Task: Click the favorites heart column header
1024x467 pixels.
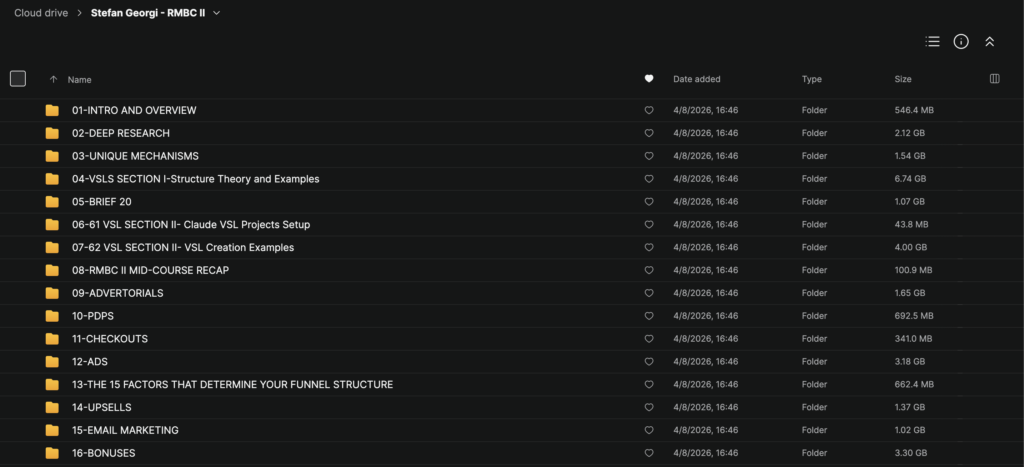Action: (x=649, y=79)
